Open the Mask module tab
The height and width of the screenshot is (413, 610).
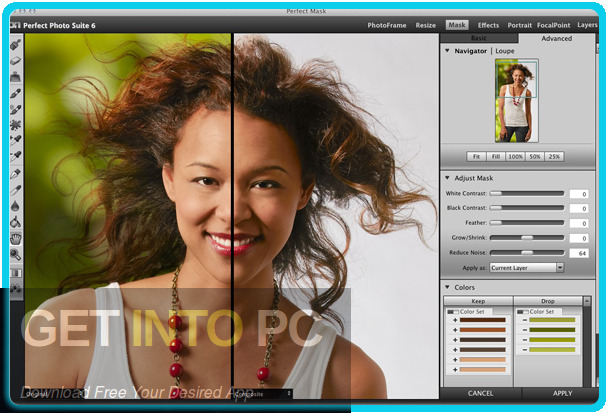[457, 25]
